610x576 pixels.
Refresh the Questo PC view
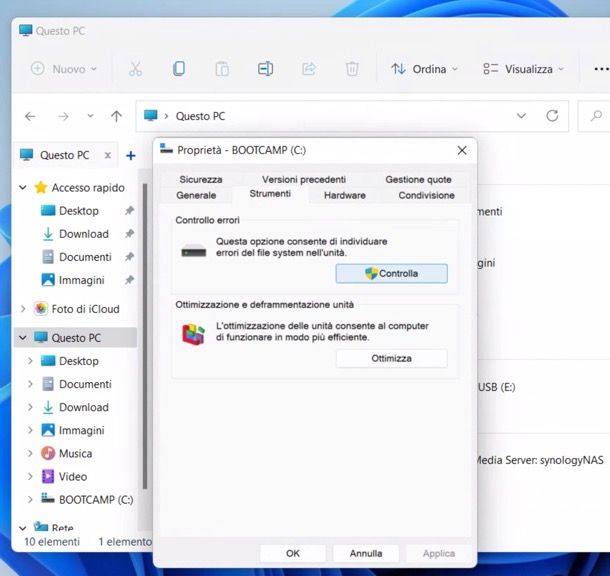(x=552, y=116)
